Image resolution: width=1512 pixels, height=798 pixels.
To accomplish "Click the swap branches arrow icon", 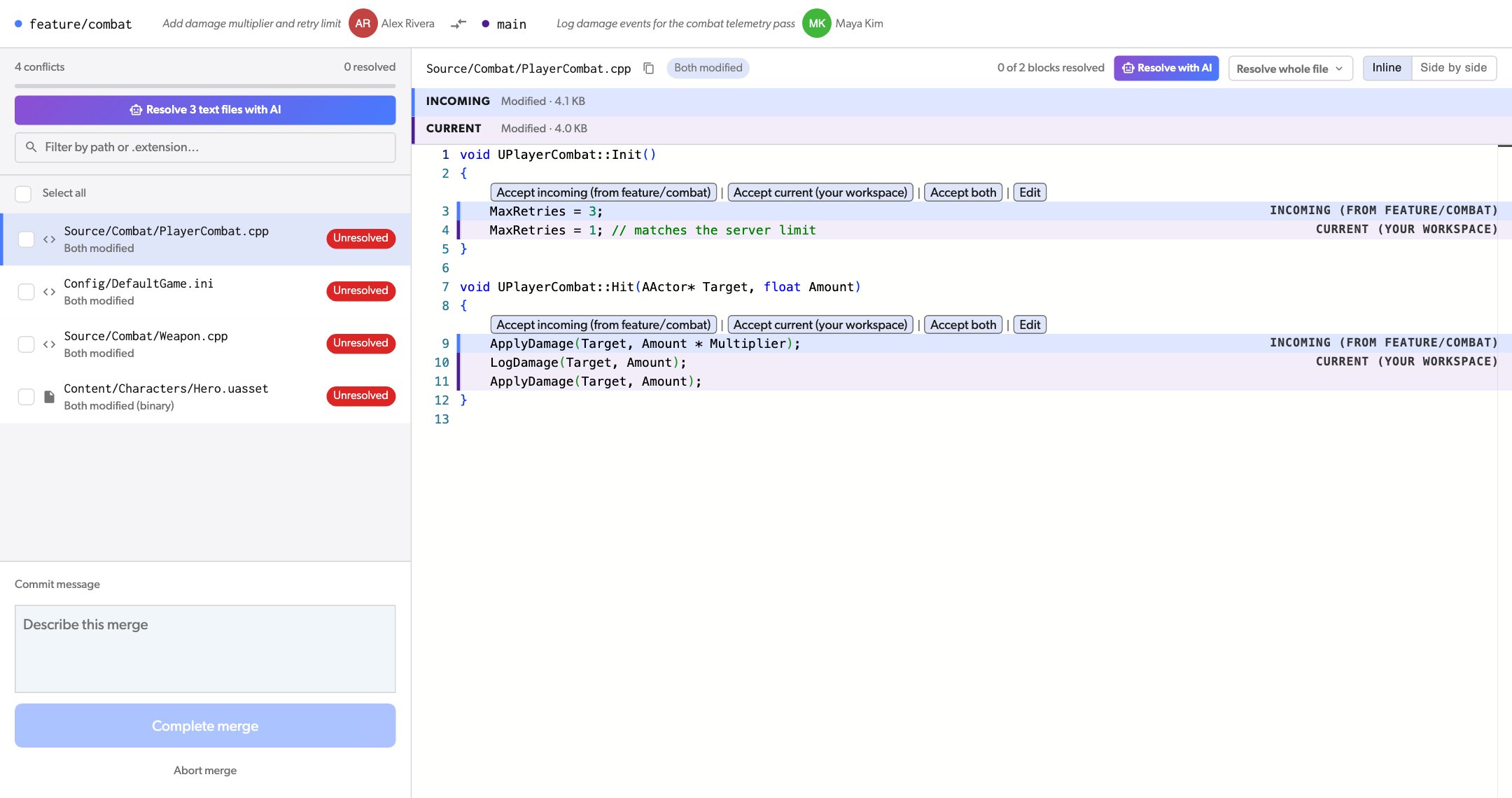I will (458, 24).
